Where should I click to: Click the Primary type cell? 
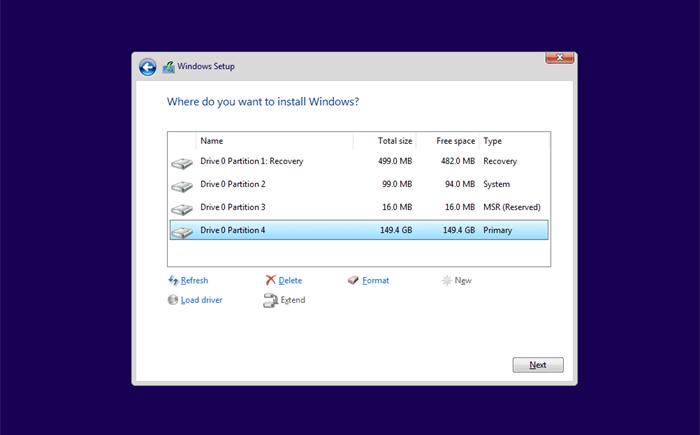point(497,230)
